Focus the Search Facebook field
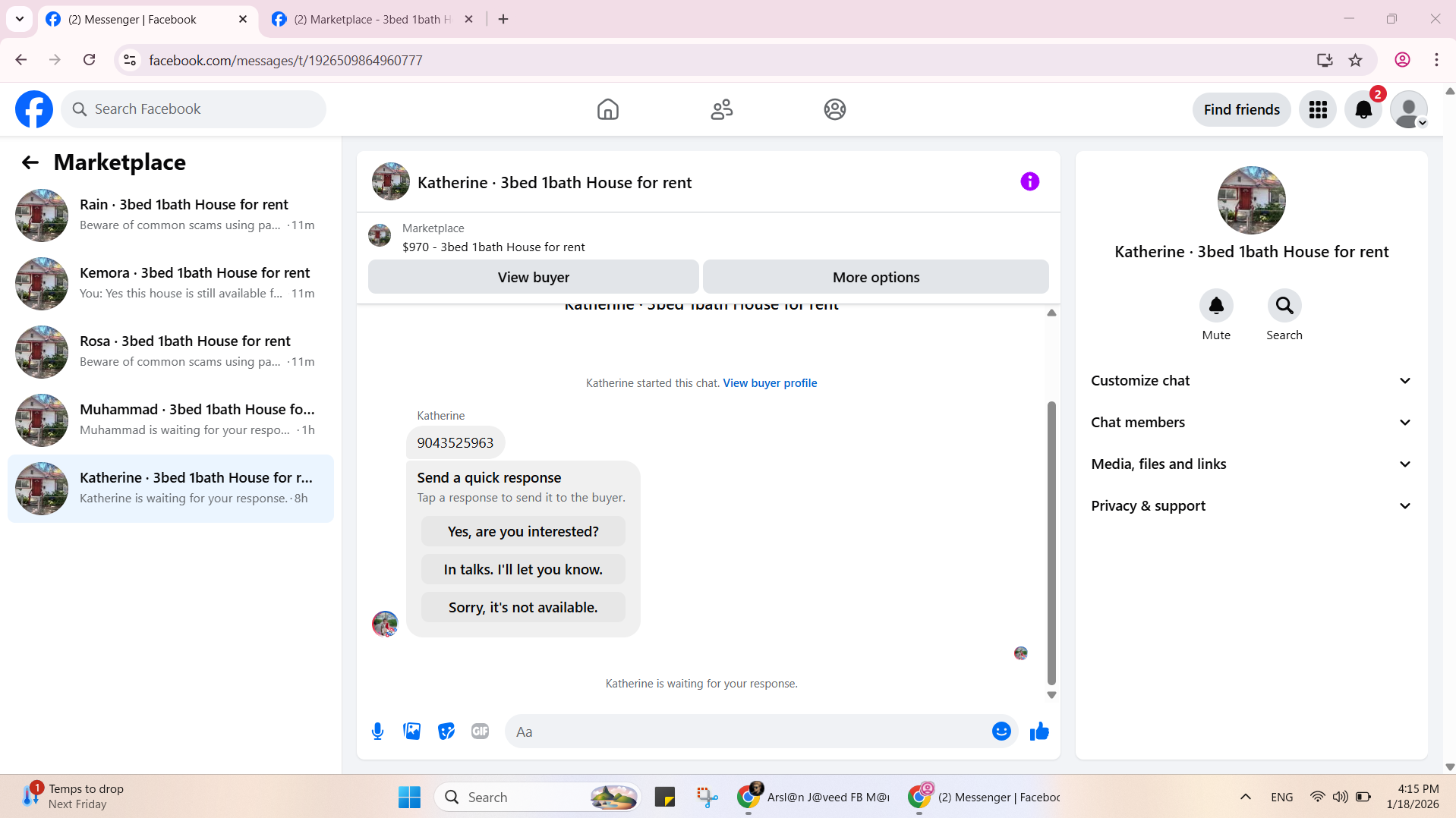Image resolution: width=1456 pixels, height=818 pixels. 194,109
